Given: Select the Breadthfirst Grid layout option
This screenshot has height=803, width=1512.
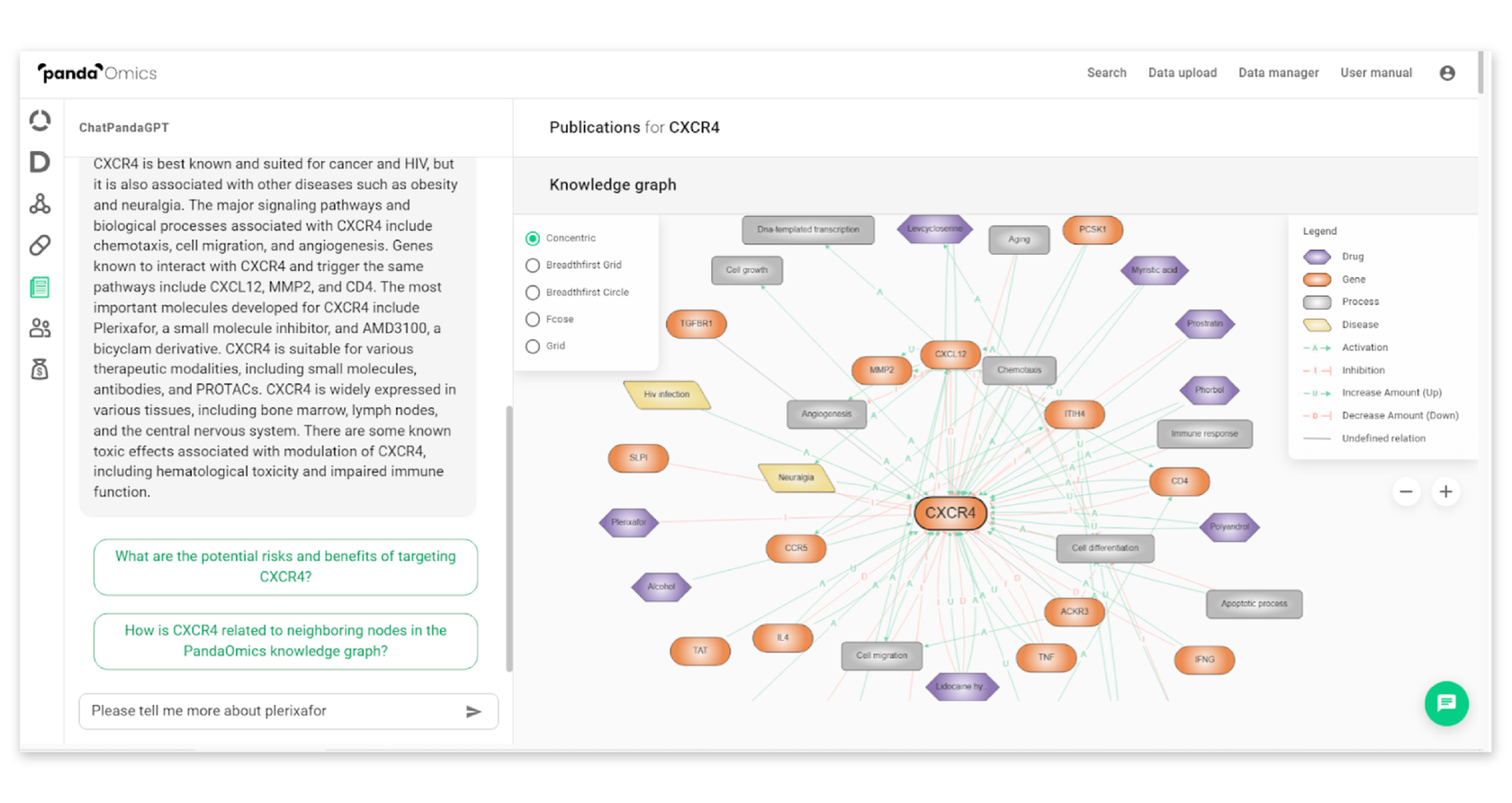Looking at the screenshot, I should 533,266.
